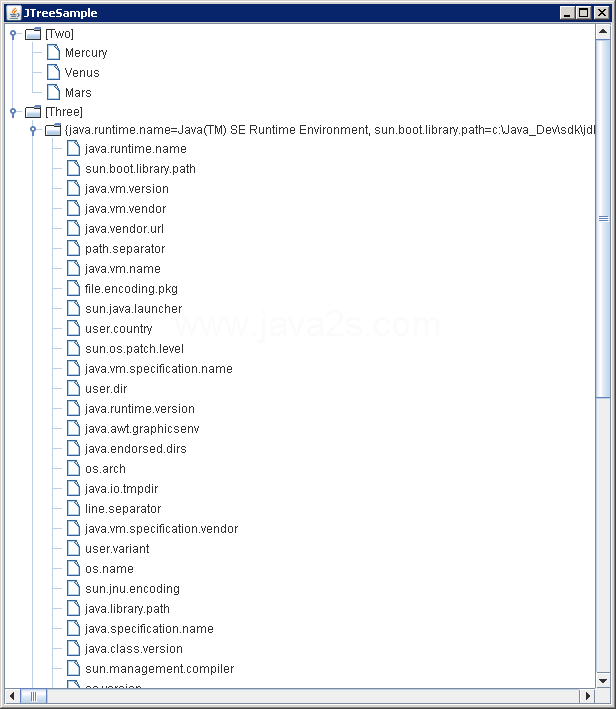Screen dimensions: 616x709
Task: Click the folder icon of [Two]
Action: click(33, 34)
